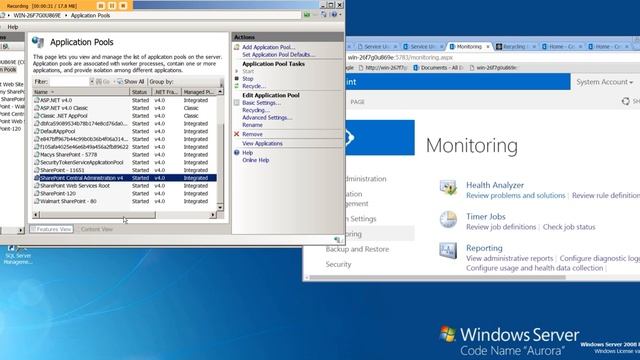The height and width of the screenshot is (360, 640).
Task: Select the ASP.NET v4.0 Classic pool
Action: click(x=124, y=108)
